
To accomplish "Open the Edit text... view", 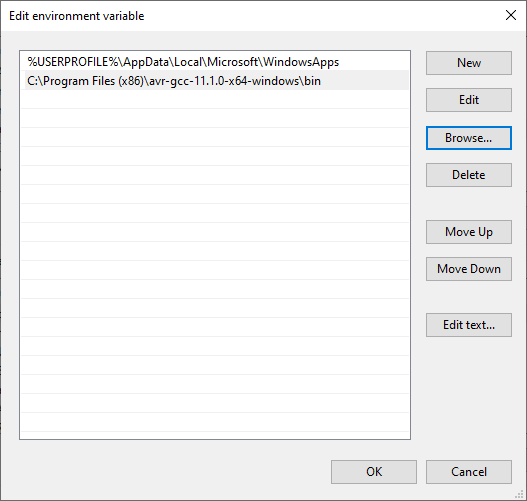I will (469, 325).
